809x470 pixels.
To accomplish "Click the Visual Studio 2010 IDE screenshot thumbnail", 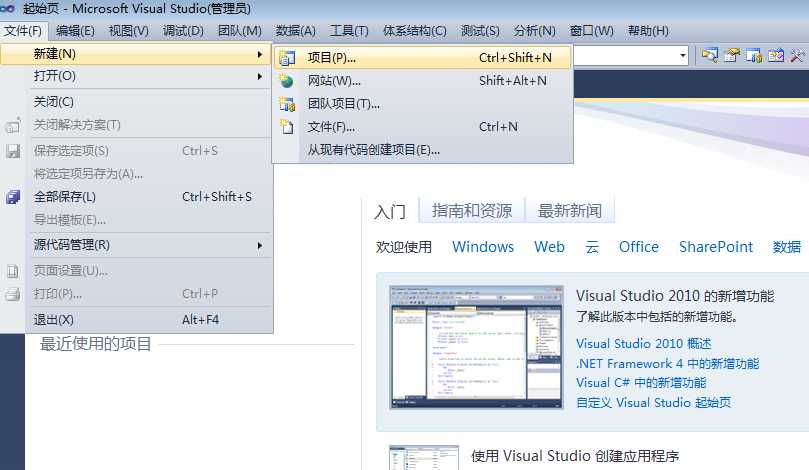I will coord(476,347).
